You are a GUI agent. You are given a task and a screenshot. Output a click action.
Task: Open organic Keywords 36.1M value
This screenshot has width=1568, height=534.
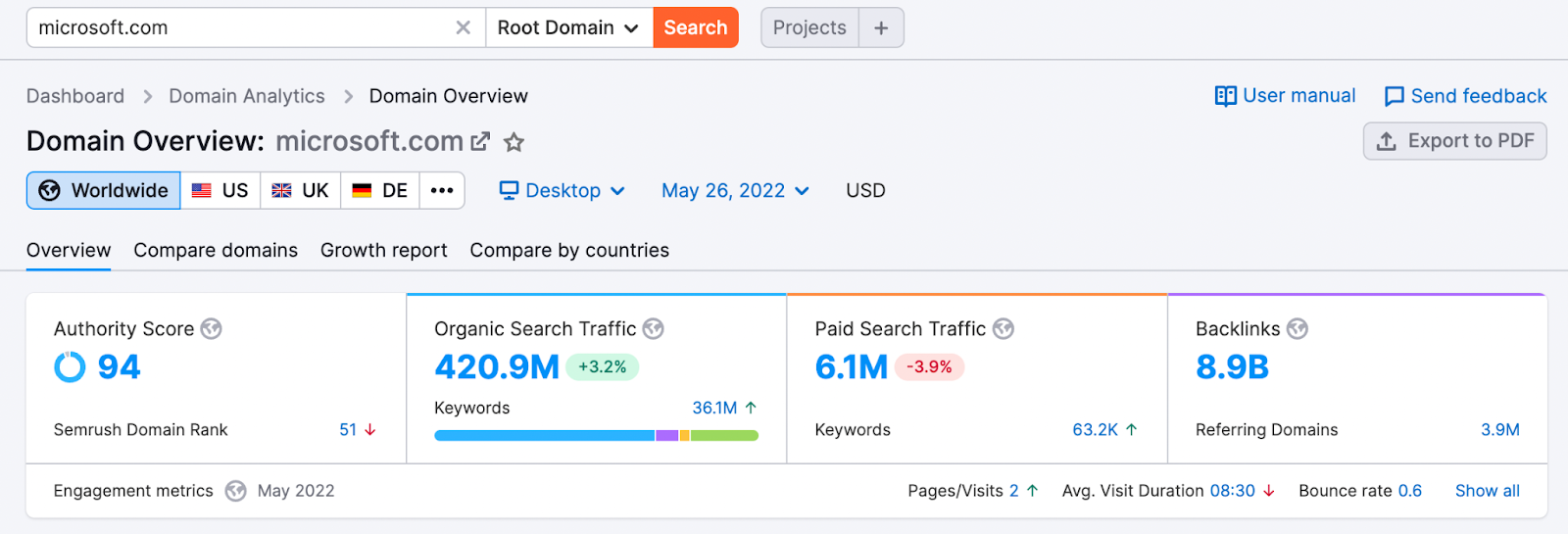tap(714, 408)
